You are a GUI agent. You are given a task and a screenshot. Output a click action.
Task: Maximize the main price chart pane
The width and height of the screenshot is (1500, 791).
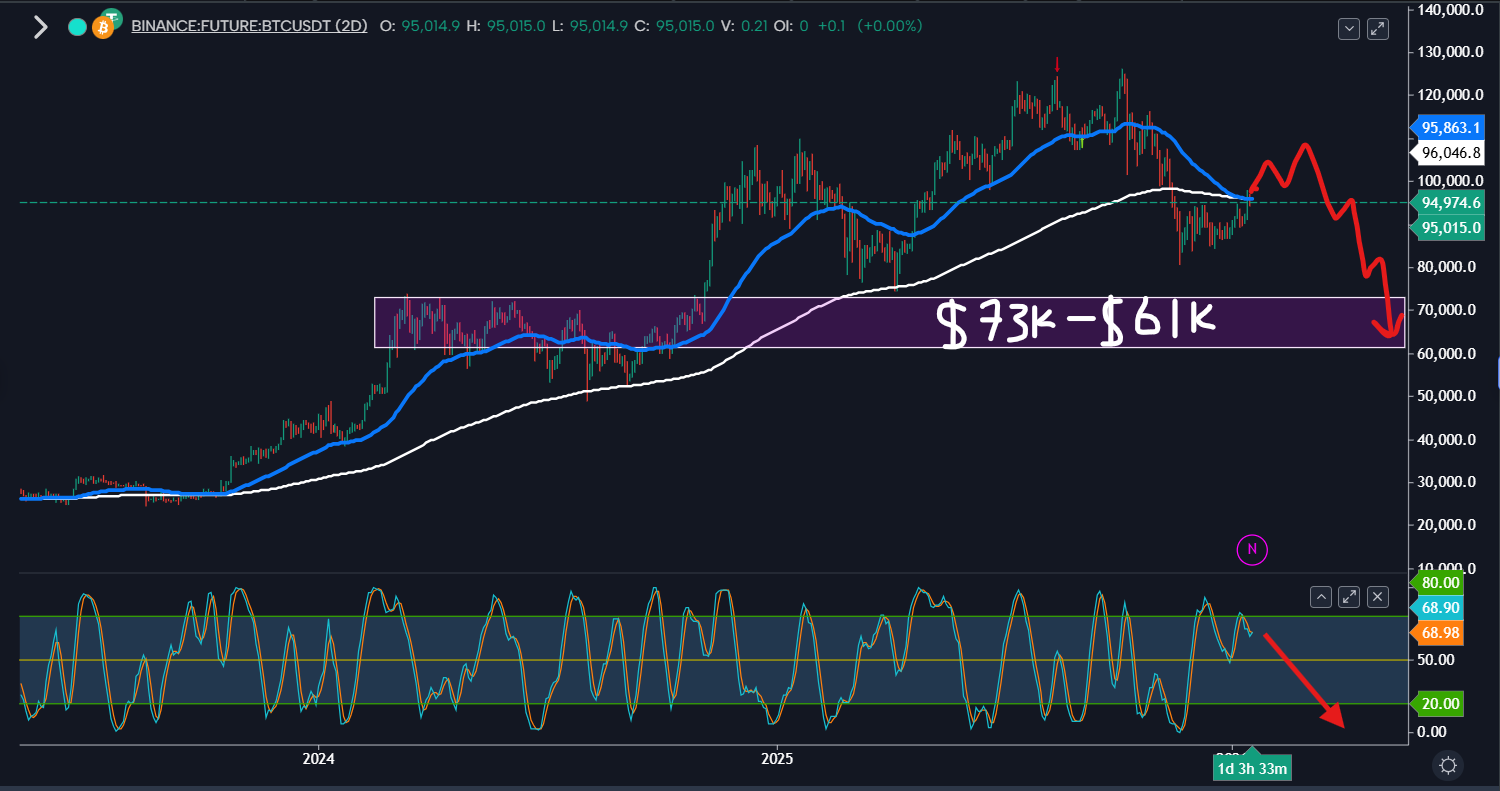pos(1378,29)
